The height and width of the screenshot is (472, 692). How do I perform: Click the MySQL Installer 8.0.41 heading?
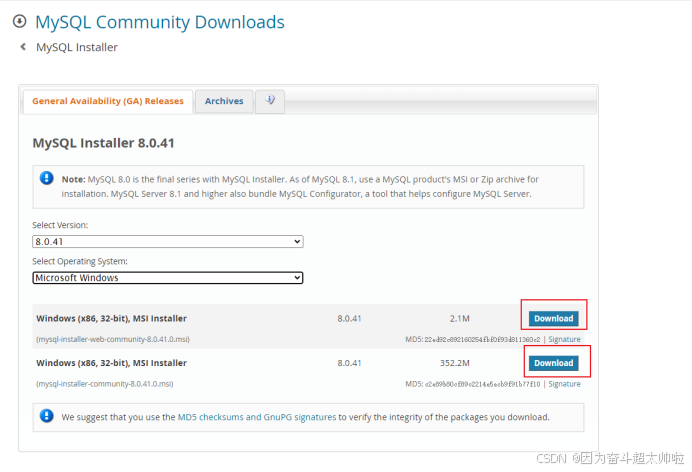point(103,143)
